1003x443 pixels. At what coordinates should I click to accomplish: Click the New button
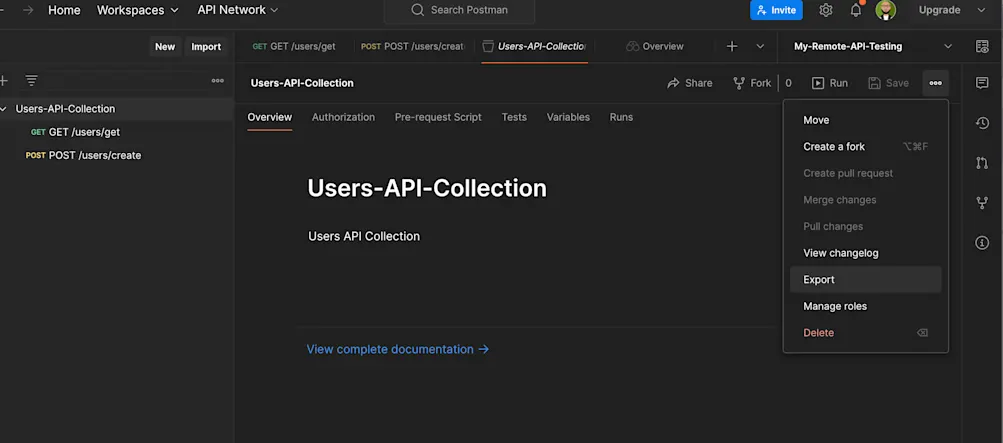(x=165, y=47)
